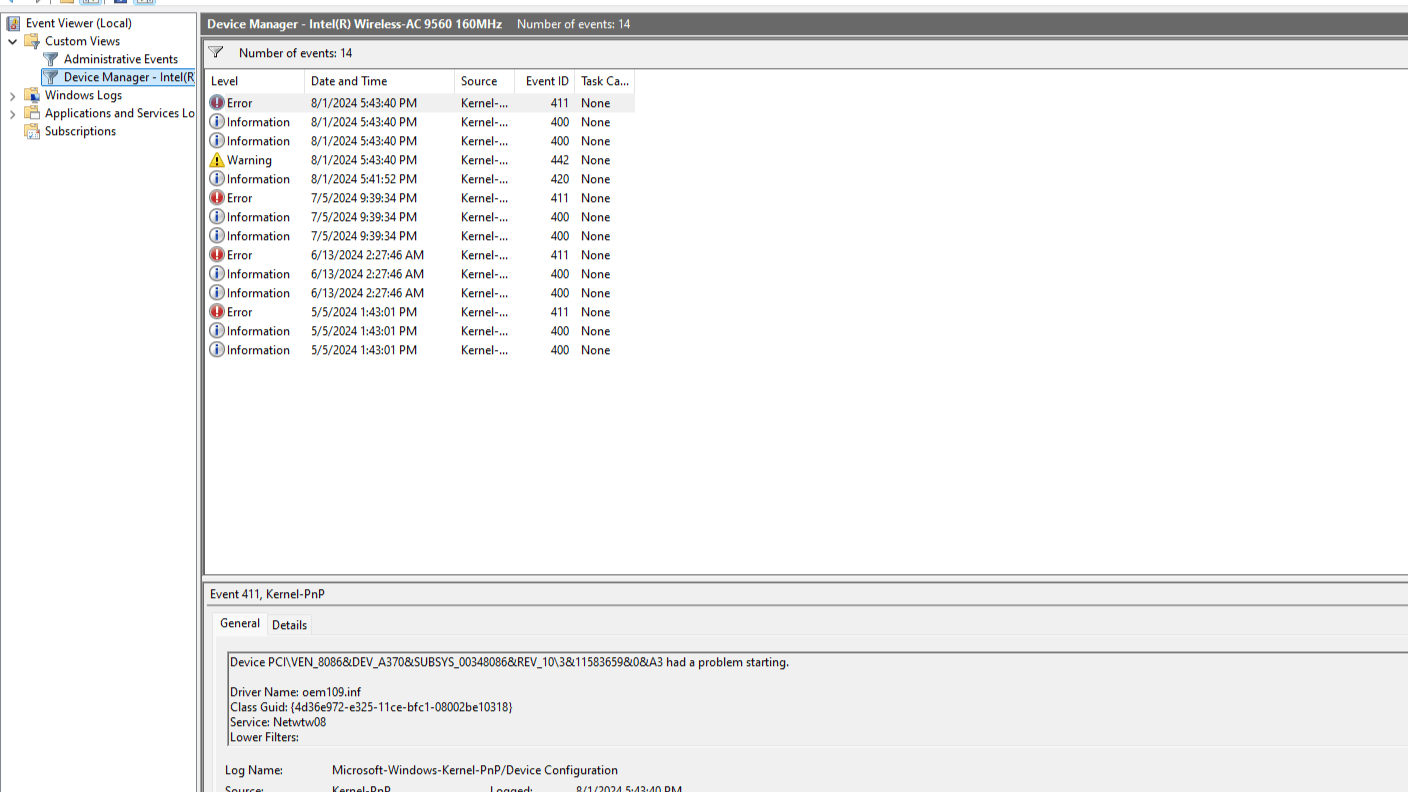Click the date 8/1/2024 5:41:52 PM
1408x792 pixels.
364,179
